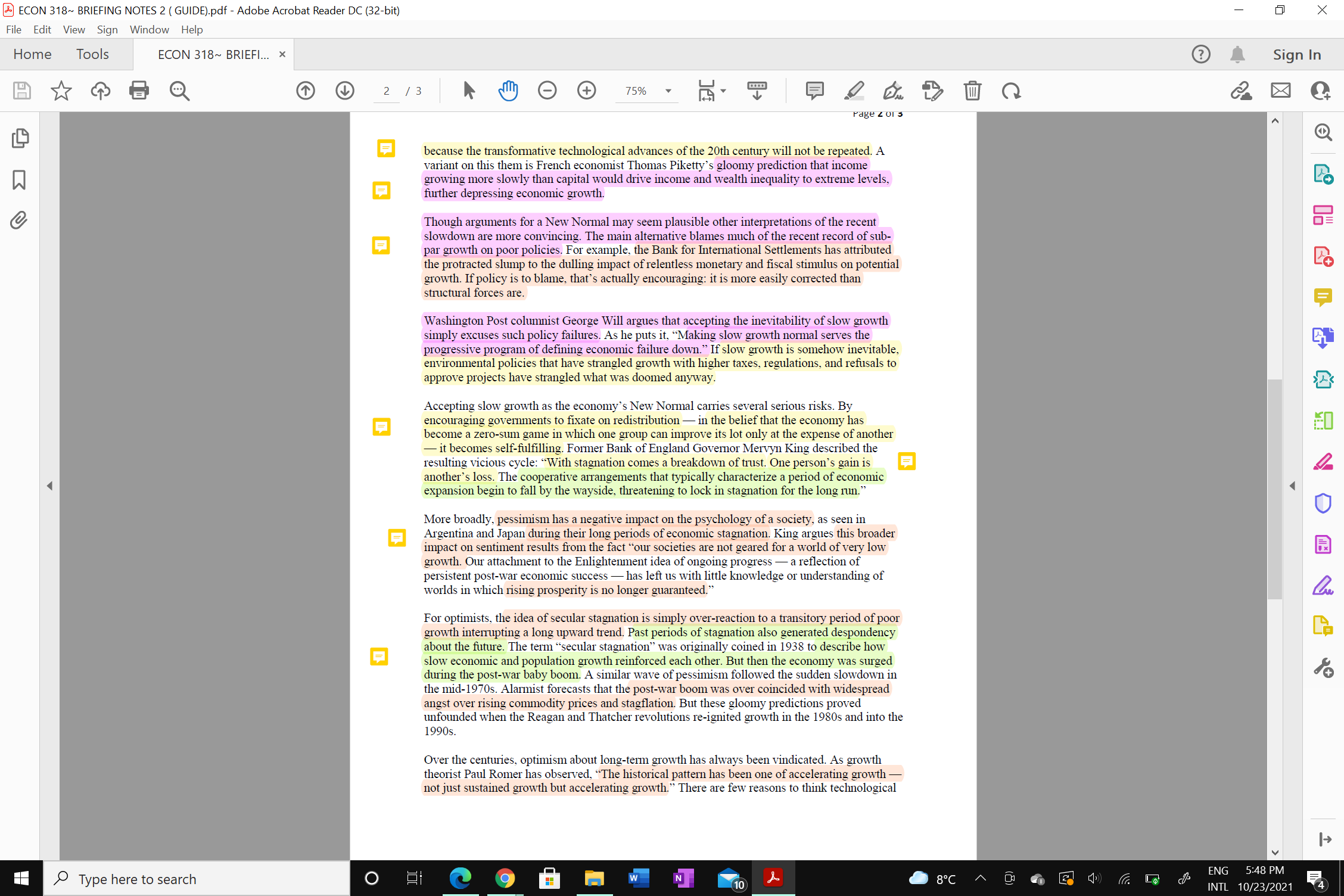Open the Fill & Sign pen tool
Image resolution: width=1344 pixels, height=896 pixels.
tap(892, 91)
